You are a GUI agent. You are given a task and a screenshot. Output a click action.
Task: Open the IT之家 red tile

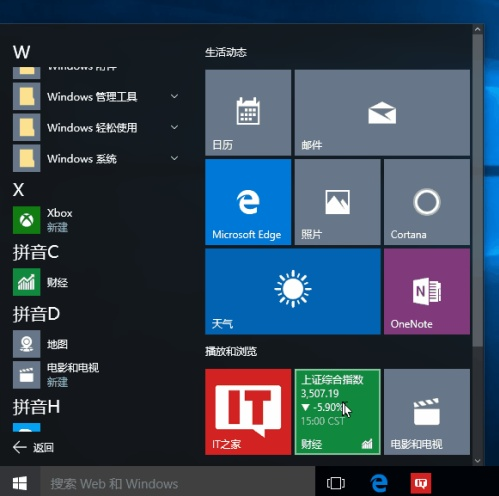(248, 412)
